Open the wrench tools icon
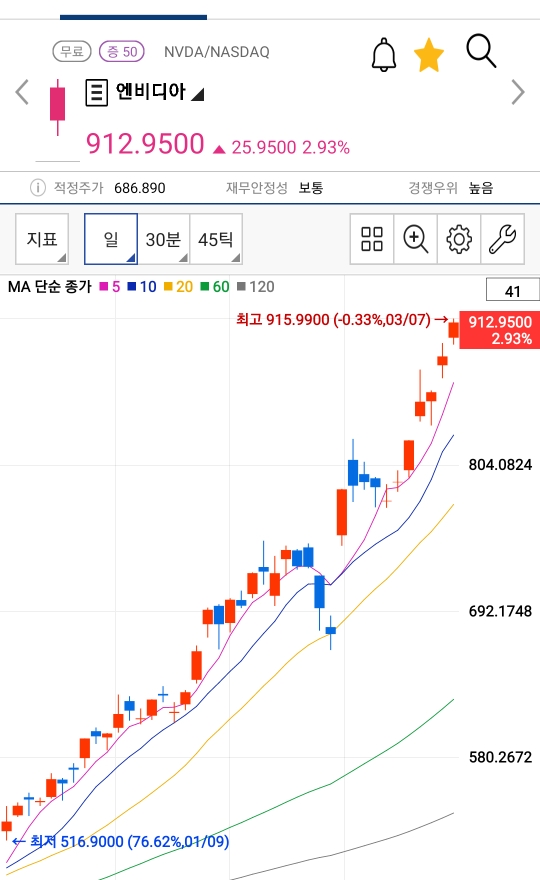540x880 pixels. (x=502, y=239)
